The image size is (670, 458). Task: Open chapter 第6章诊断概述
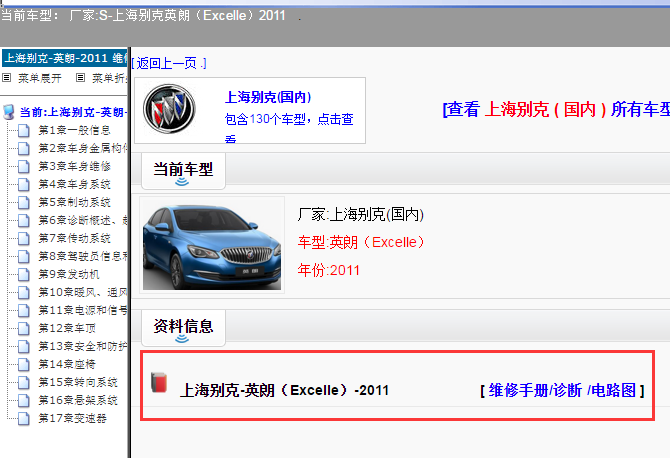[x=82, y=220]
